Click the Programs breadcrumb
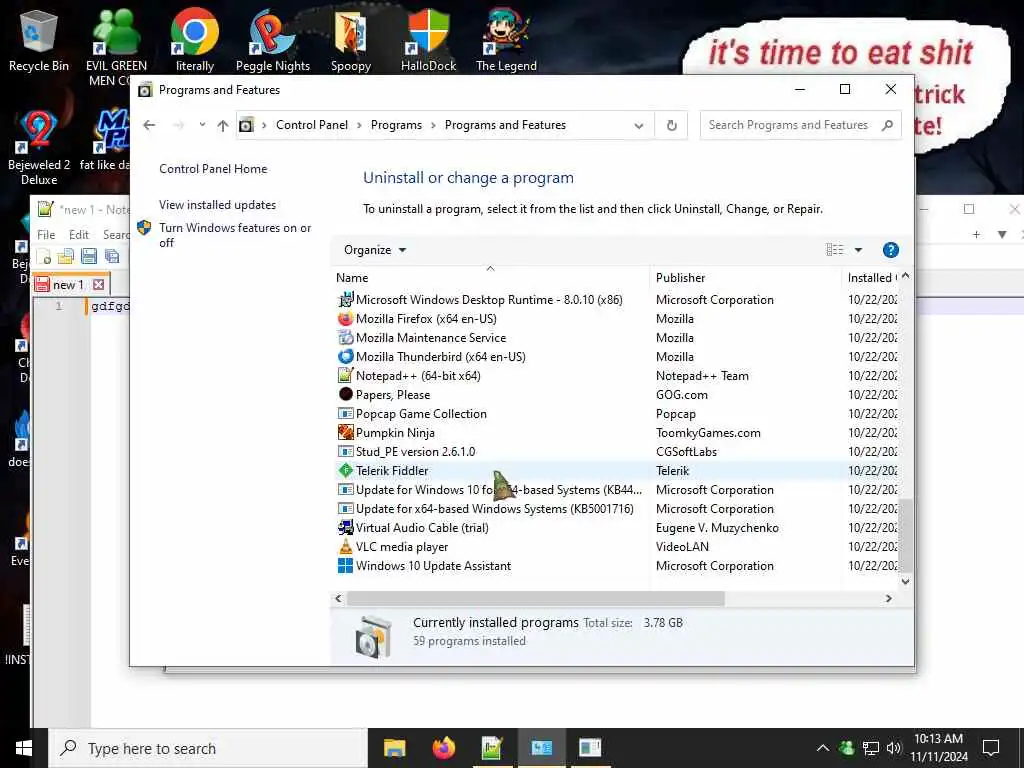 point(396,125)
